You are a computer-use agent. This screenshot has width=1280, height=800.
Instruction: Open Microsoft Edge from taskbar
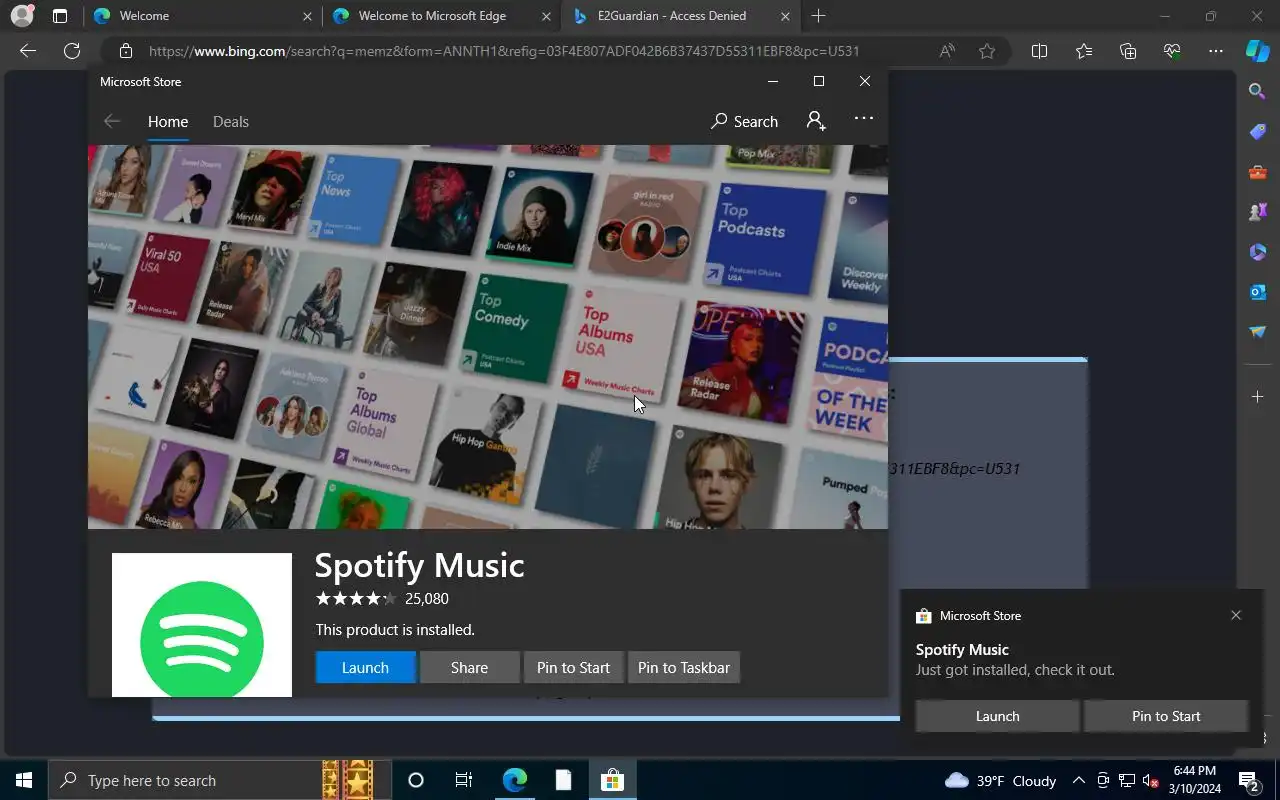[x=514, y=780]
